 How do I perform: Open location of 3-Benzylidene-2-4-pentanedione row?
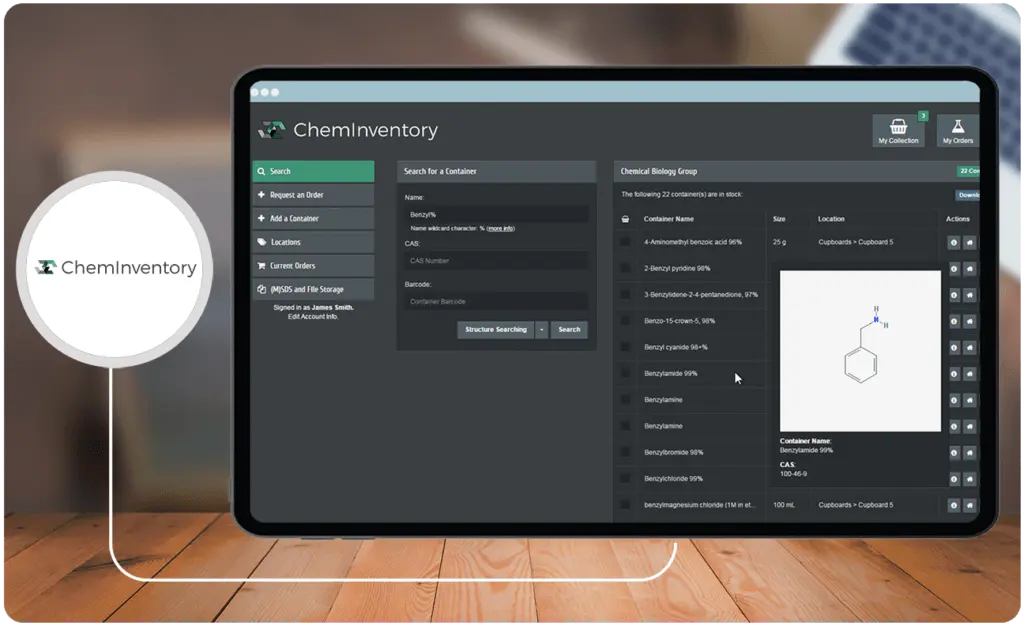(x=970, y=295)
